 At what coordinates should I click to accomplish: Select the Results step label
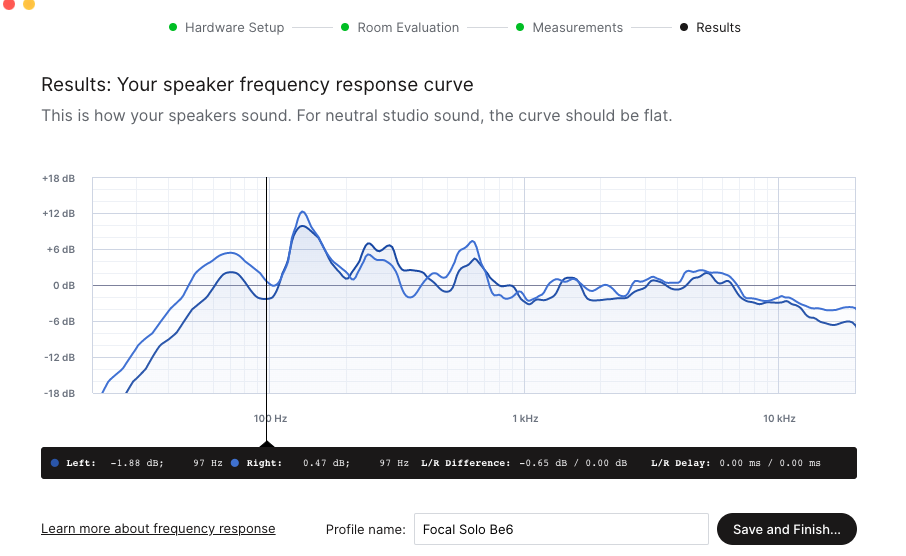pyautogui.click(x=718, y=27)
